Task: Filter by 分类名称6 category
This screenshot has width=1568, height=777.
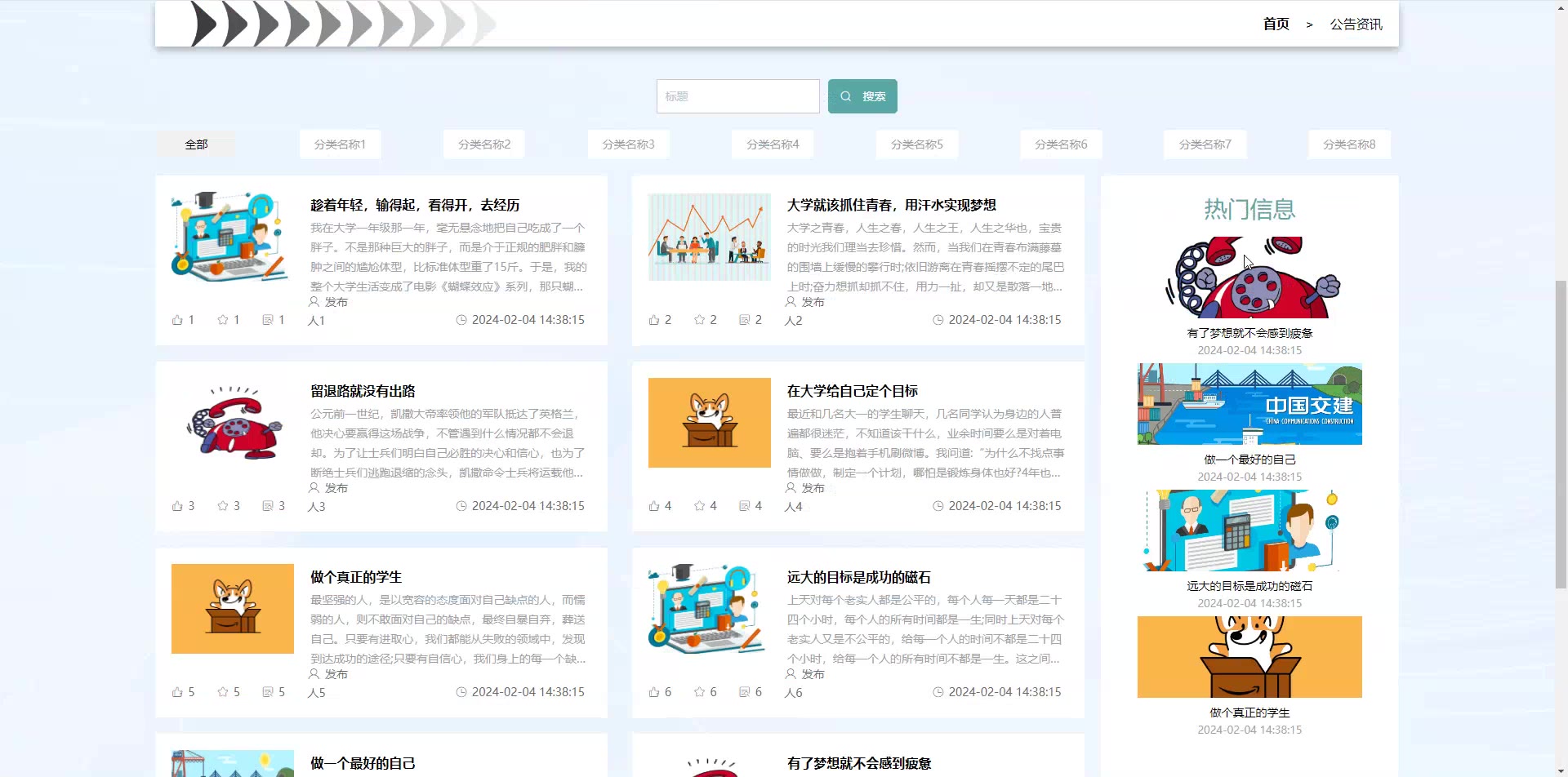Action: pos(1061,144)
